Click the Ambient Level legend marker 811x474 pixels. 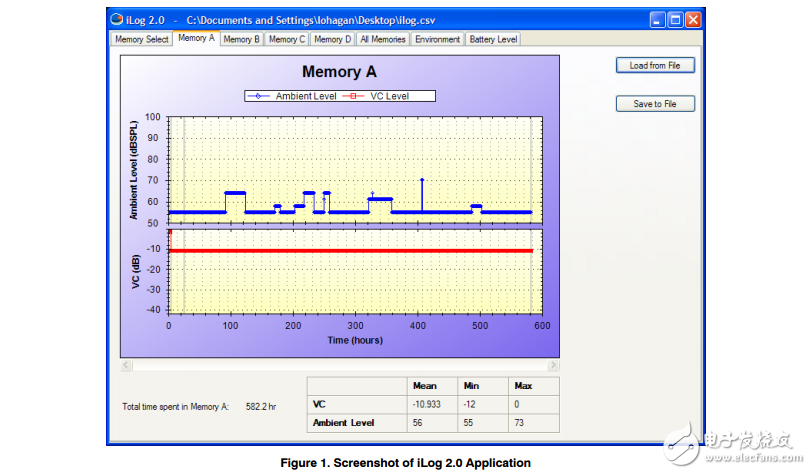click(259, 96)
